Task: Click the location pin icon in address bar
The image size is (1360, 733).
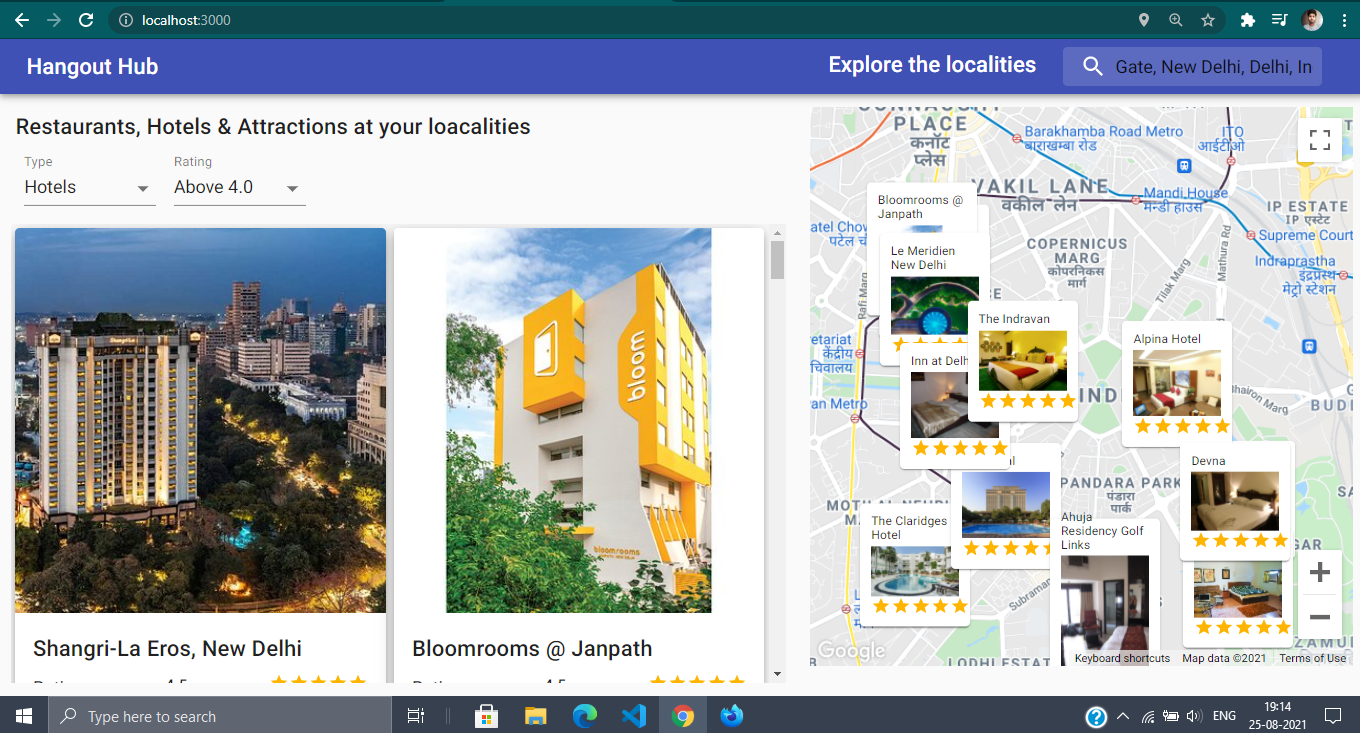Action: click(1144, 20)
